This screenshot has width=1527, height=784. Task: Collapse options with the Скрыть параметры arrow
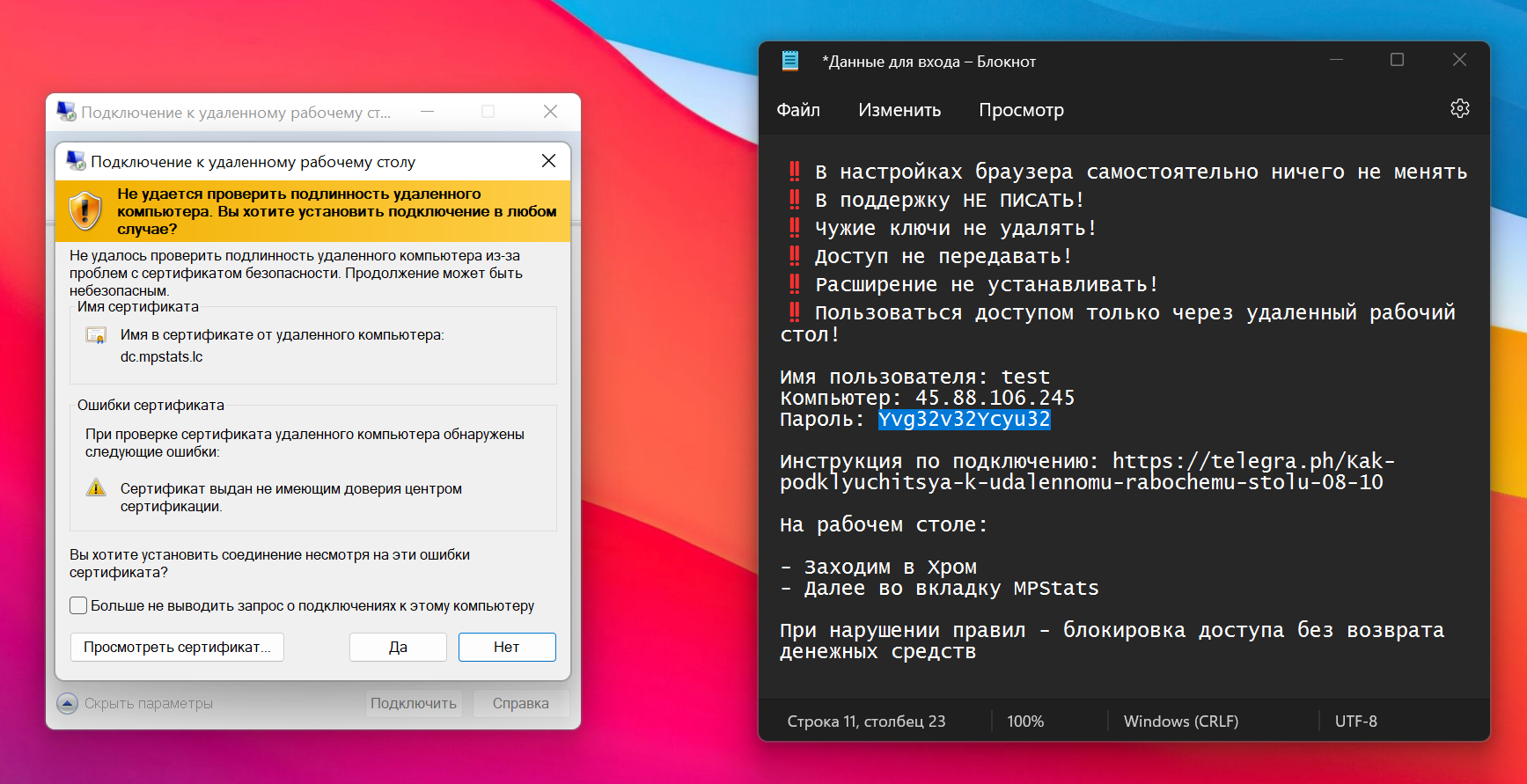(x=67, y=703)
